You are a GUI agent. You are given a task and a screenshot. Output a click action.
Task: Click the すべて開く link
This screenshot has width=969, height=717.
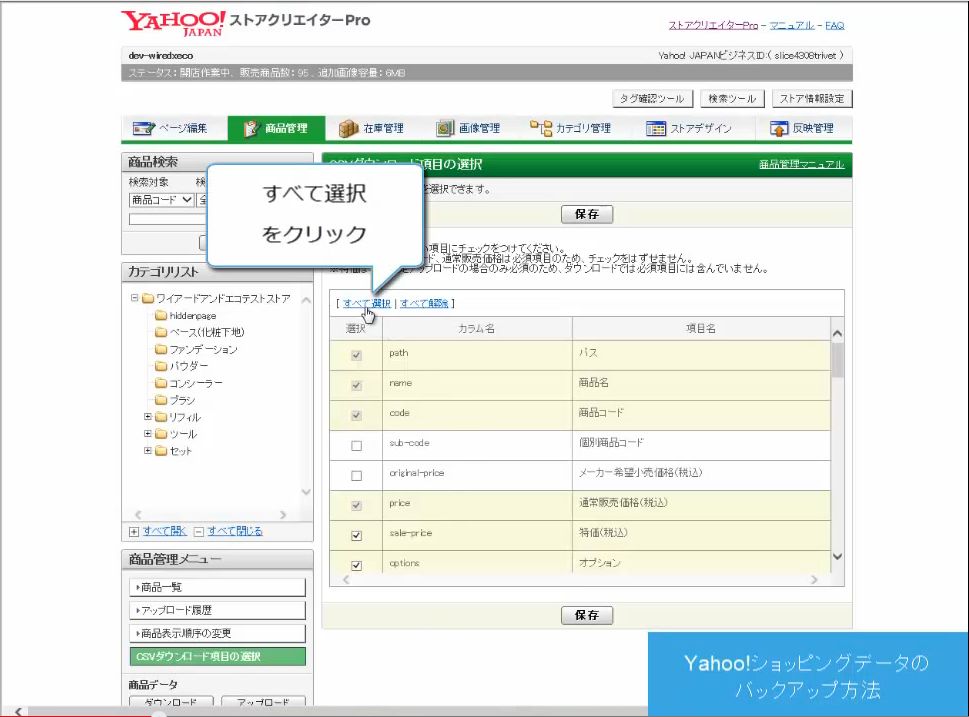click(164, 531)
